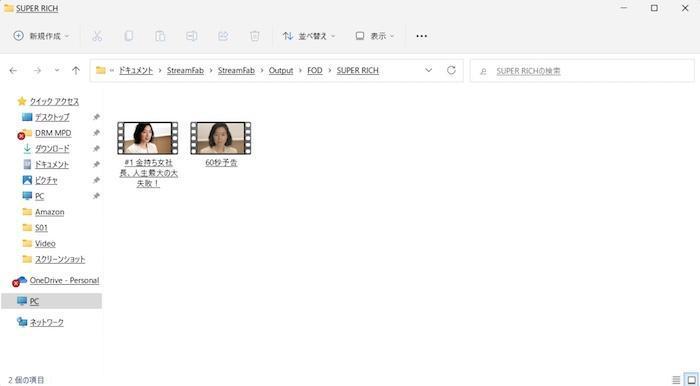Go back with the left arrow
700x386 pixels.
point(13,71)
